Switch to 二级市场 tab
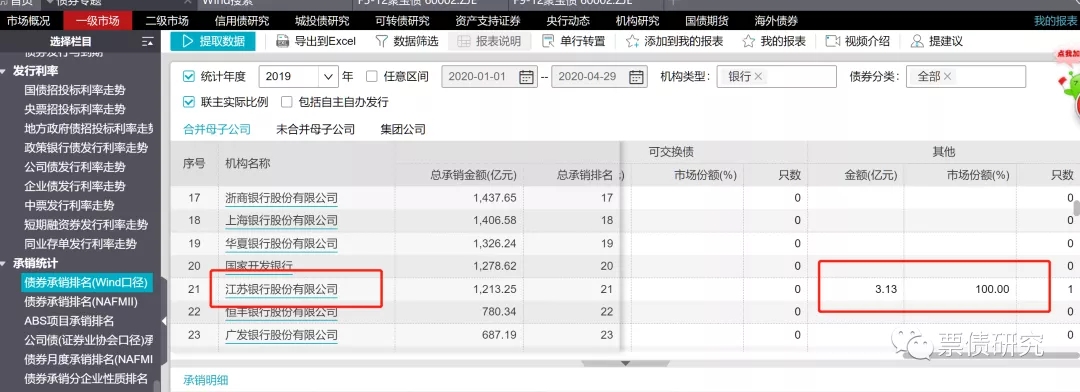Image resolution: width=1080 pixels, height=392 pixels. pos(167,21)
